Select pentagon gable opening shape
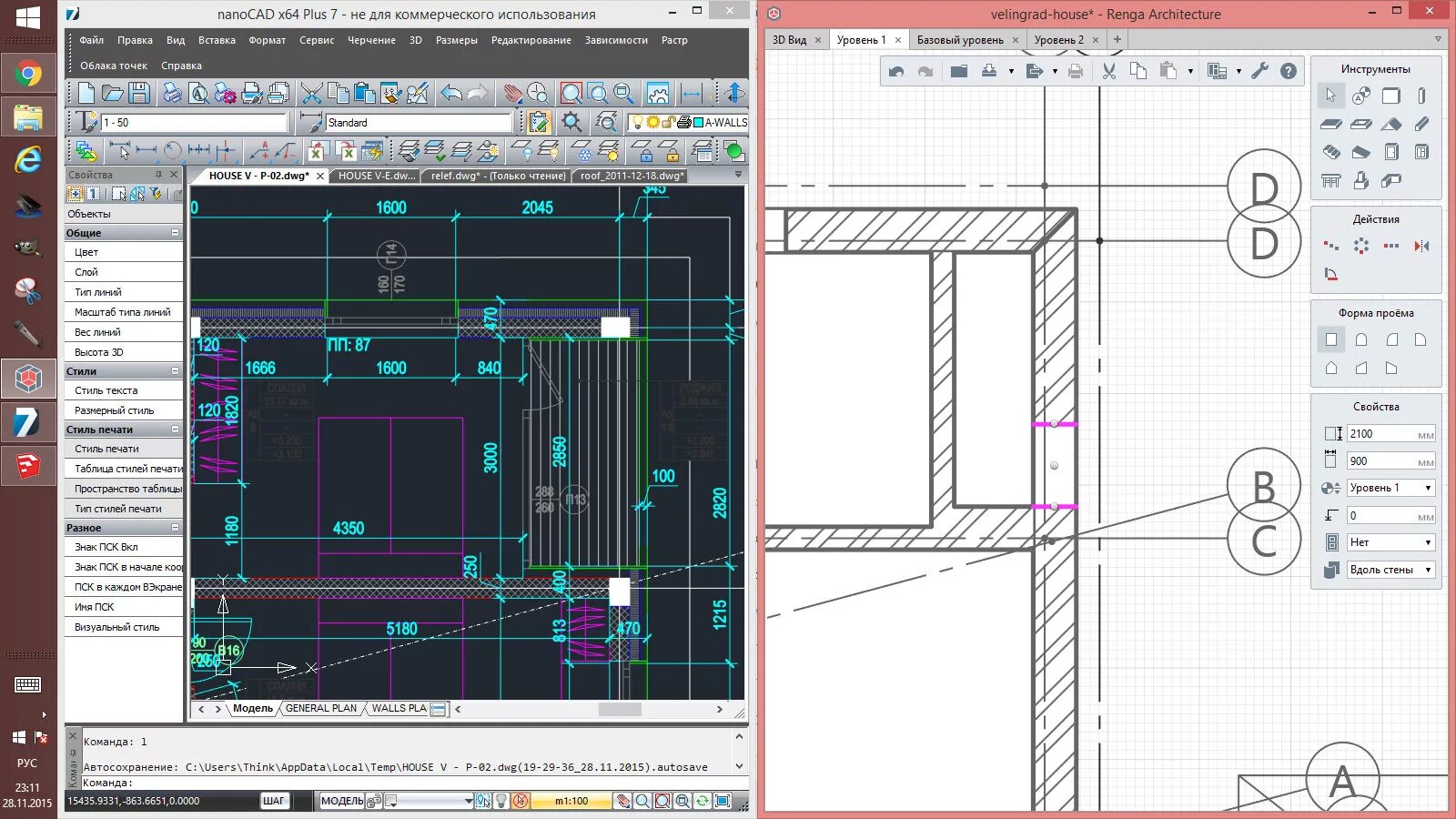The width and height of the screenshot is (1456, 819). 1331,369
